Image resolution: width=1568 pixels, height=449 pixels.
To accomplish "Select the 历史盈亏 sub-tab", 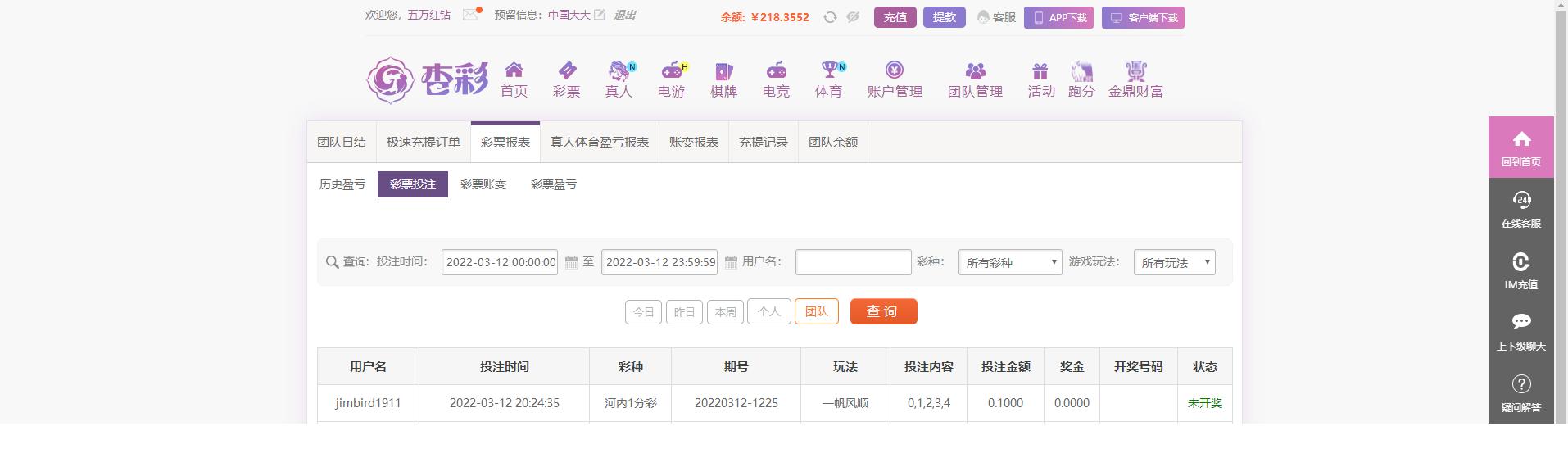I will point(342,184).
